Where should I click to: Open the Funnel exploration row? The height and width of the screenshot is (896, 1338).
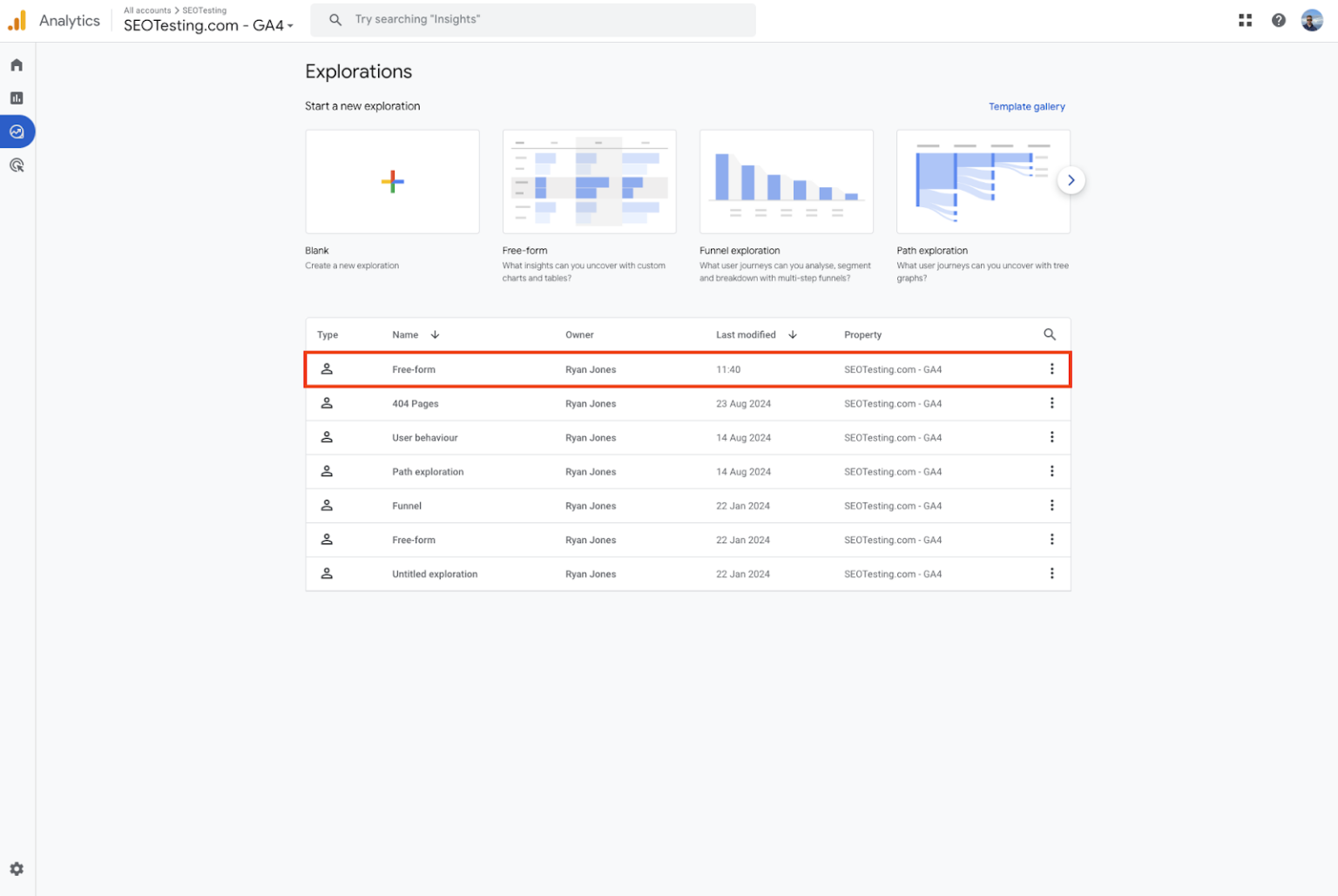[x=688, y=505]
